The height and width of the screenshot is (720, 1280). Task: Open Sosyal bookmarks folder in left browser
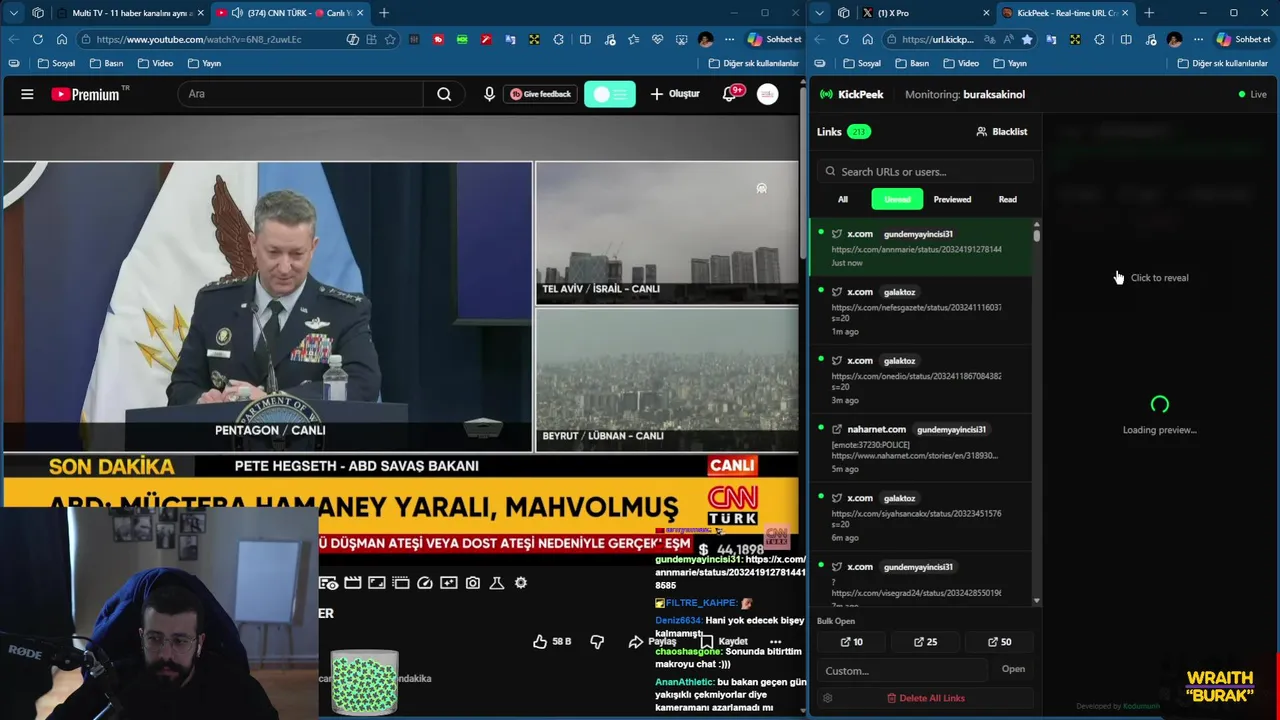click(56, 63)
